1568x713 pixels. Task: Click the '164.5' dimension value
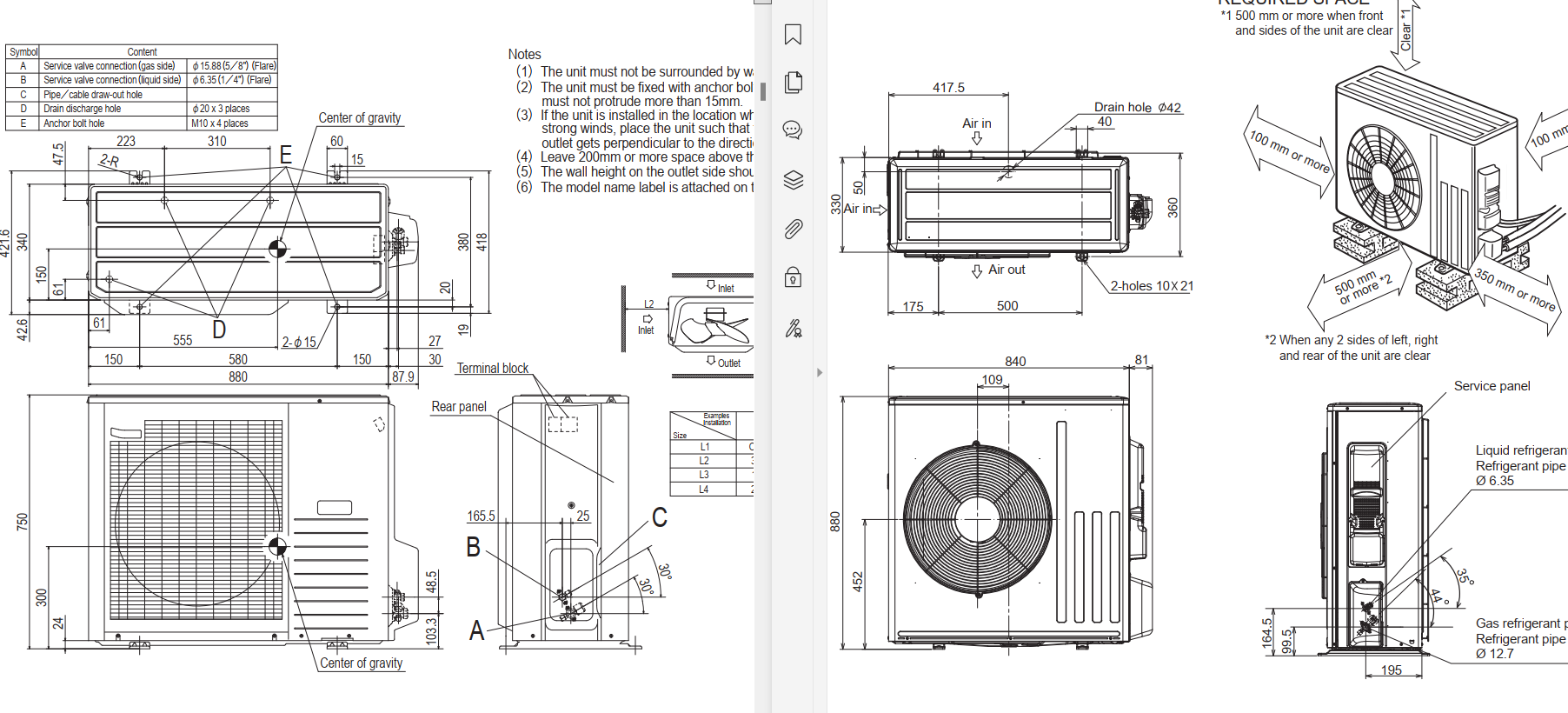pos(1267,633)
